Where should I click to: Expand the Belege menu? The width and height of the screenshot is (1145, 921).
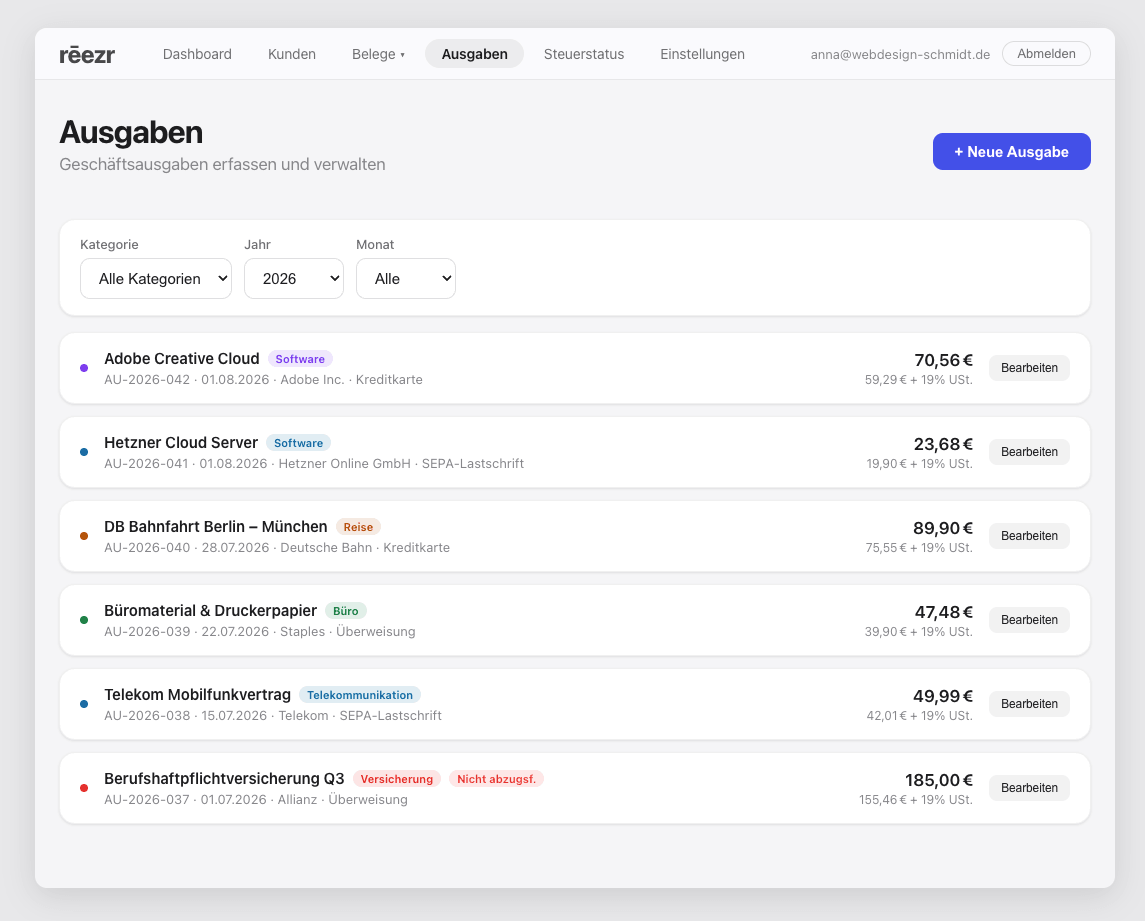[x=378, y=54]
